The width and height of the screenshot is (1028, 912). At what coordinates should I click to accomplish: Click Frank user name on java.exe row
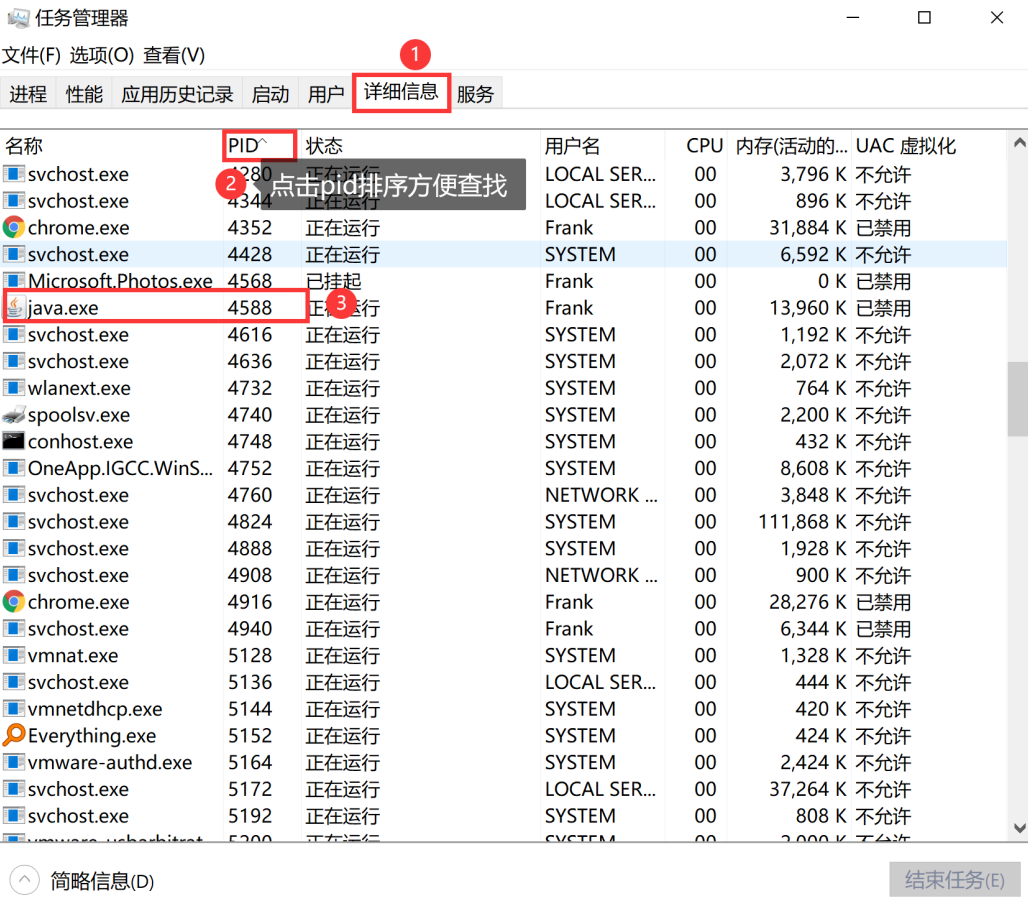point(568,307)
